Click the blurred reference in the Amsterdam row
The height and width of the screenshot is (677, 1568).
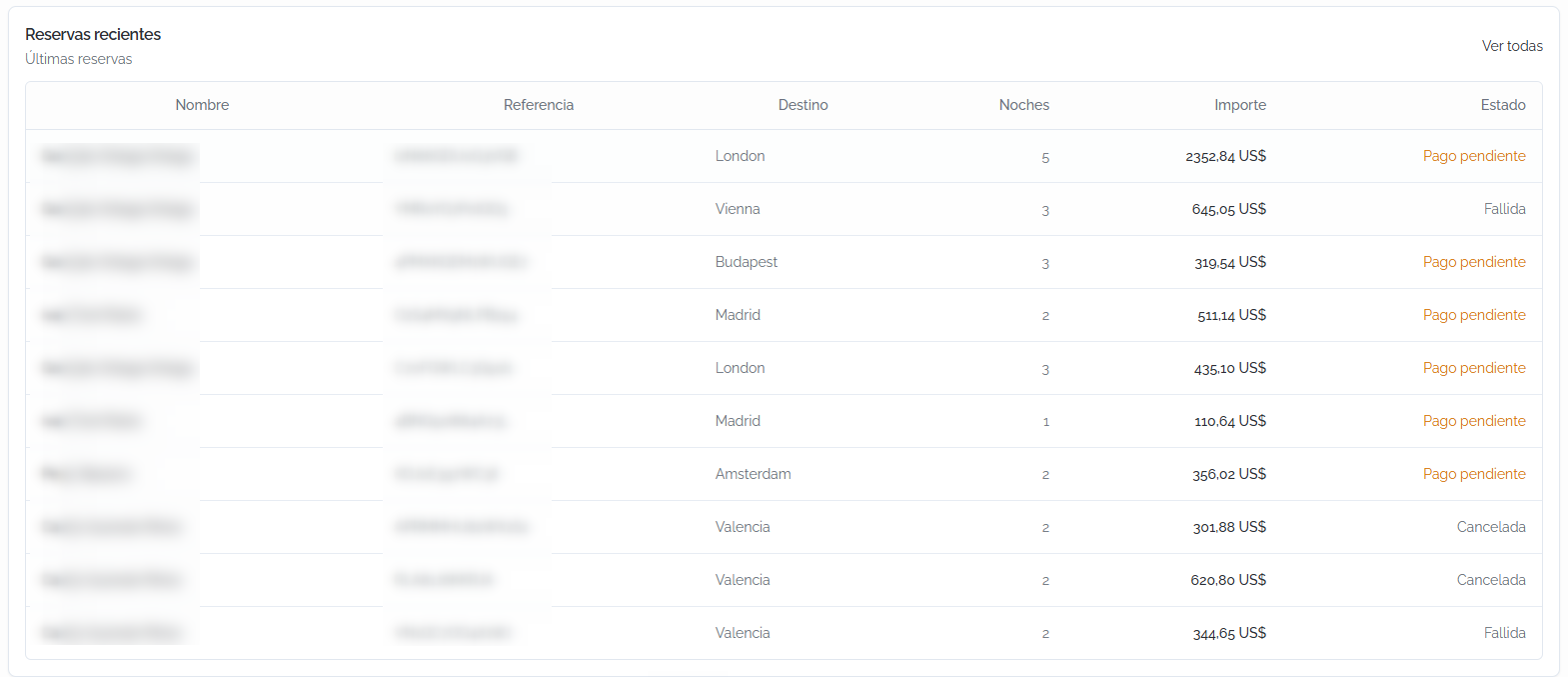click(x=447, y=474)
